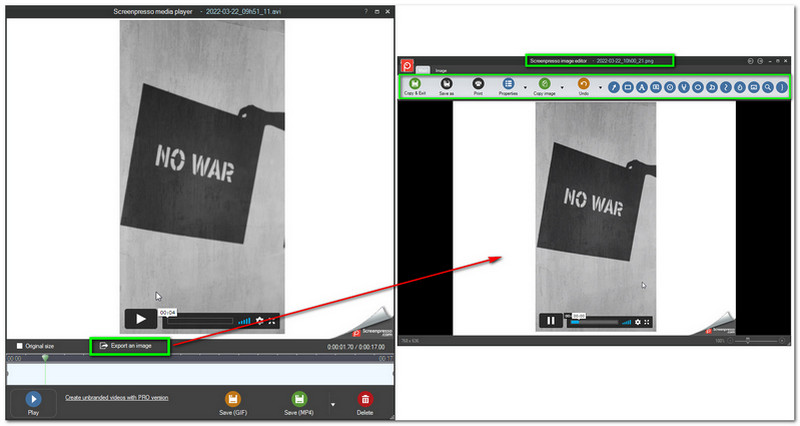Select the blur droplet tool
Viewport: 800px width, 426px height.
point(740,87)
